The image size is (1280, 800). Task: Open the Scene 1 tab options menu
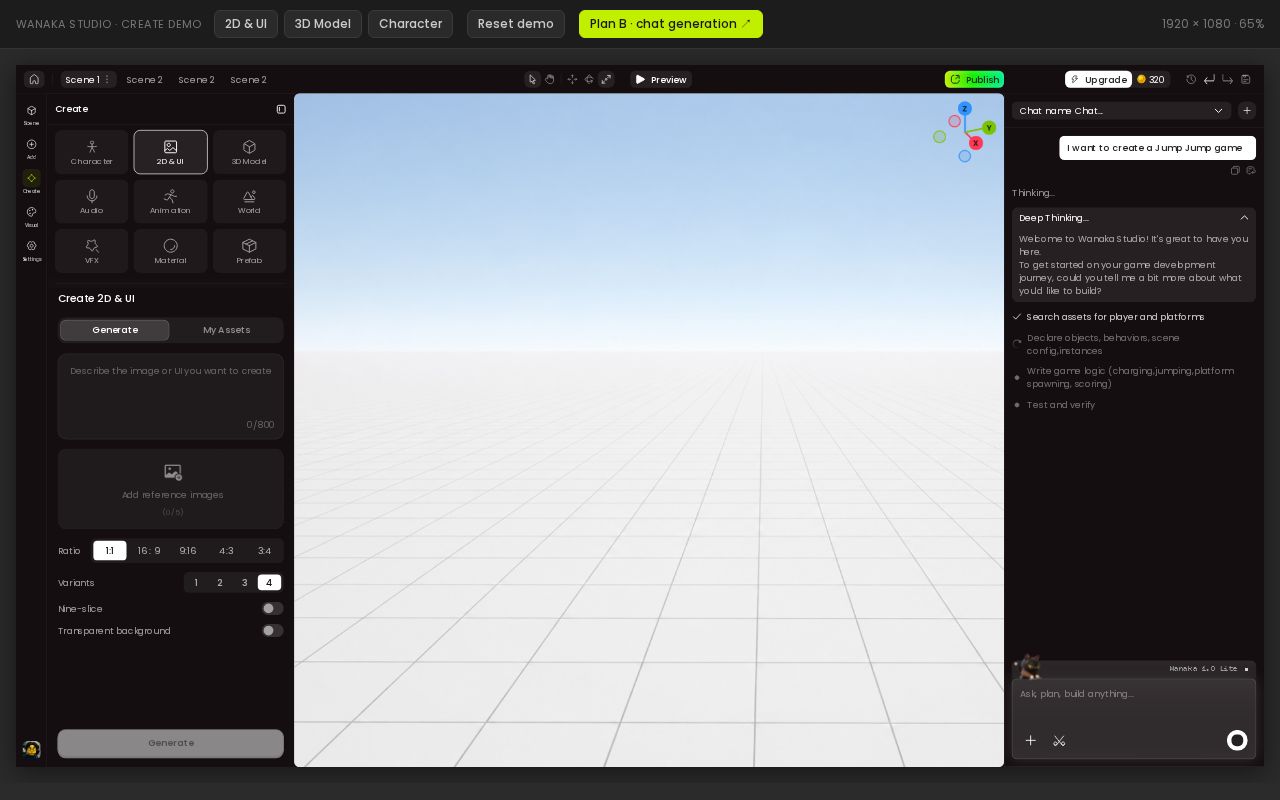click(107, 79)
